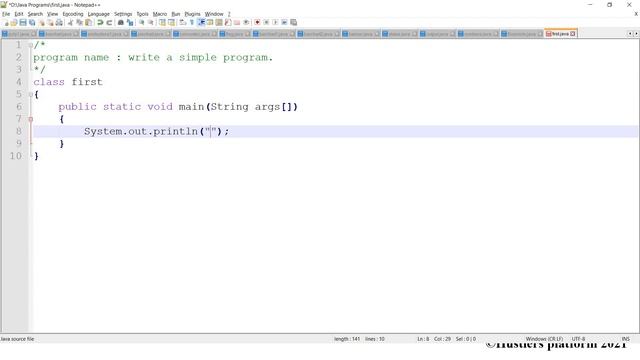
Task: Open the Settings menu
Action: click(123, 14)
